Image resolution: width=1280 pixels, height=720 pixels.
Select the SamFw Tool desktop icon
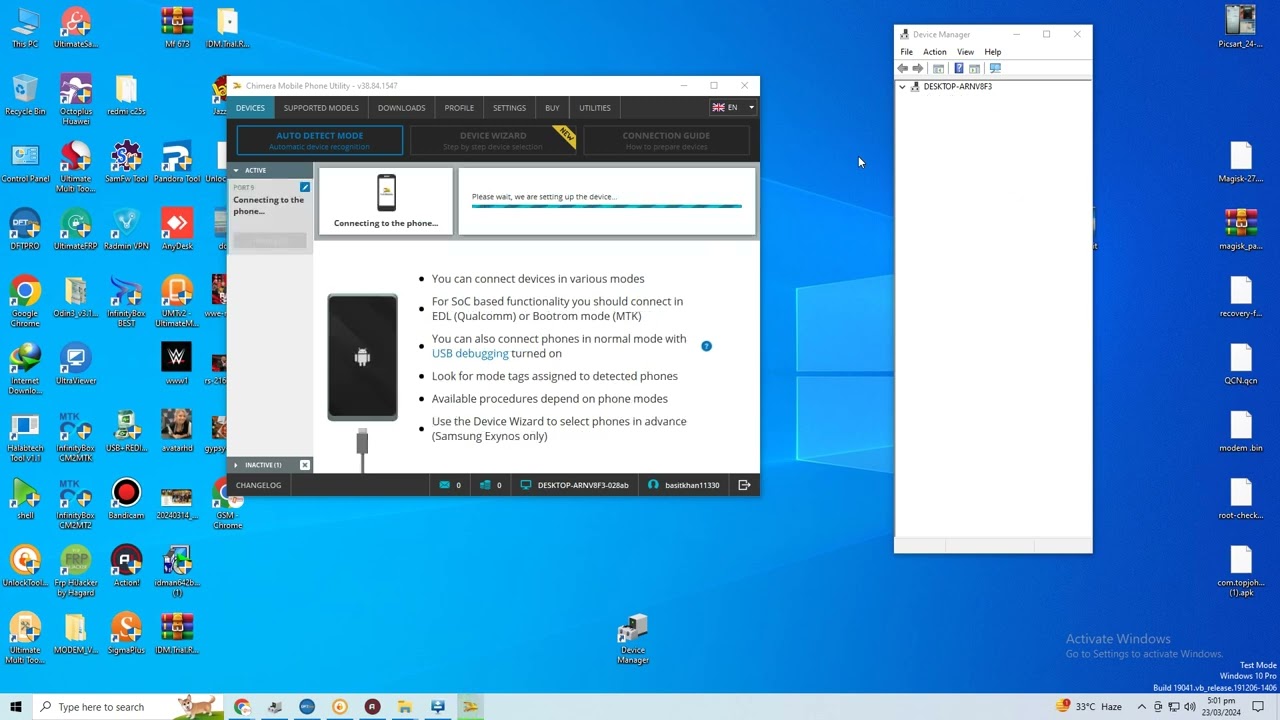click(x=126, y=161)
